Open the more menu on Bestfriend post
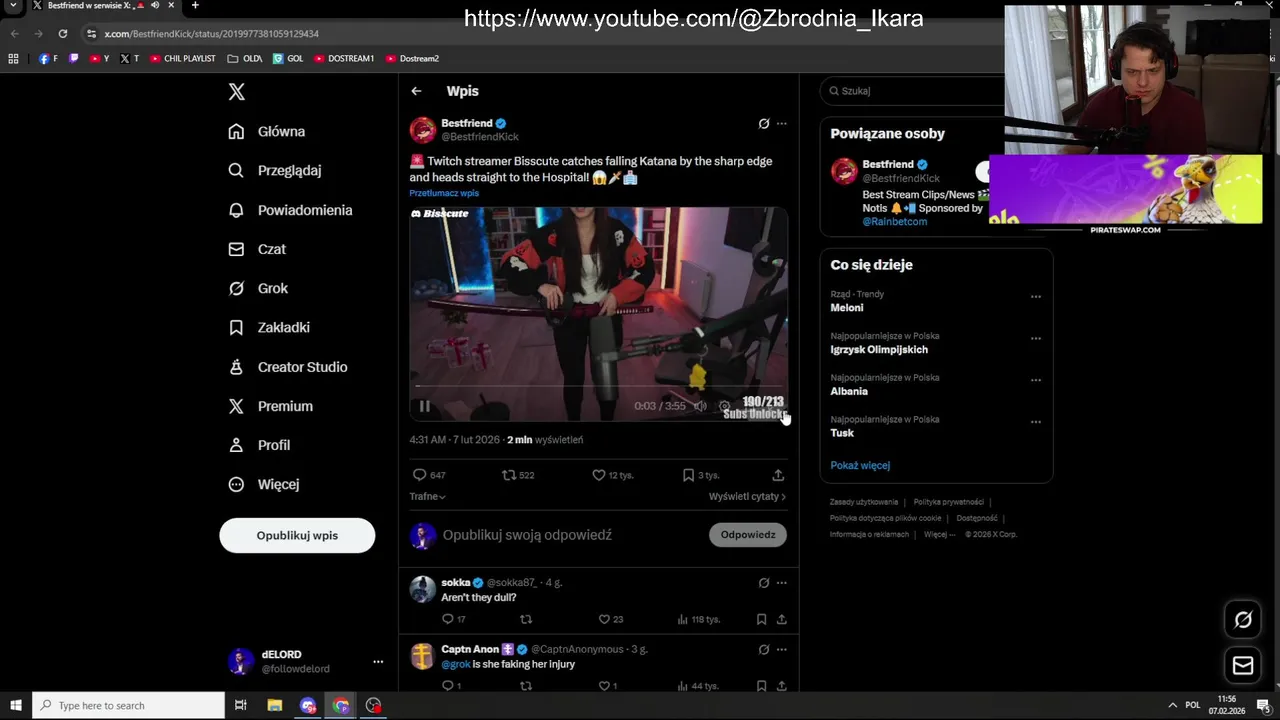This screenshot has height=720, width=1280. click(782, 124)
